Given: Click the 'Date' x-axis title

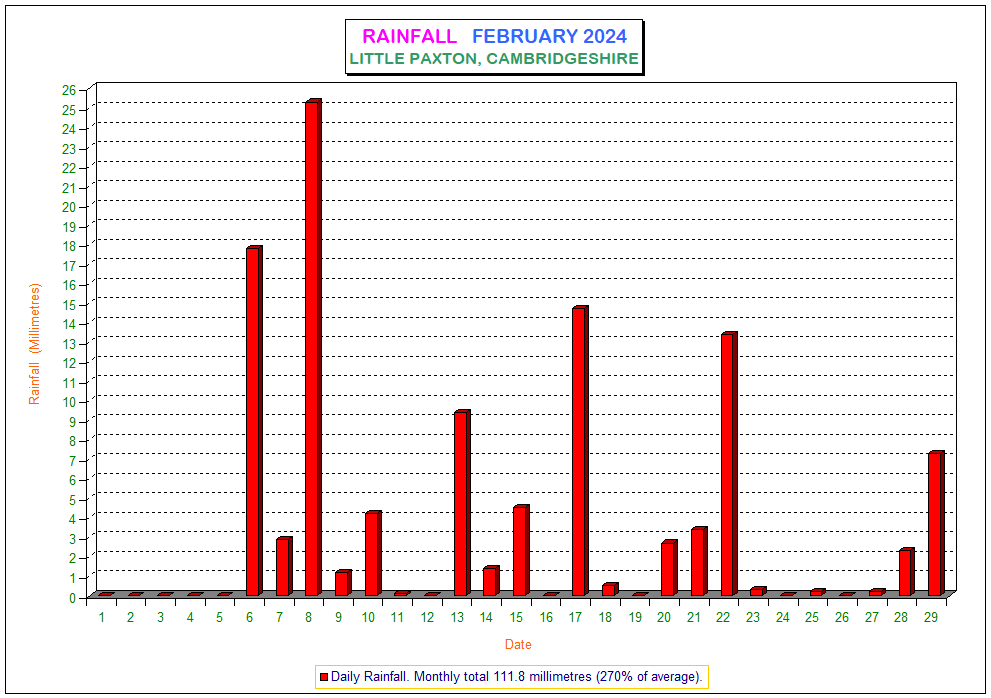Looking at the screenshot, I should (518, 644).
